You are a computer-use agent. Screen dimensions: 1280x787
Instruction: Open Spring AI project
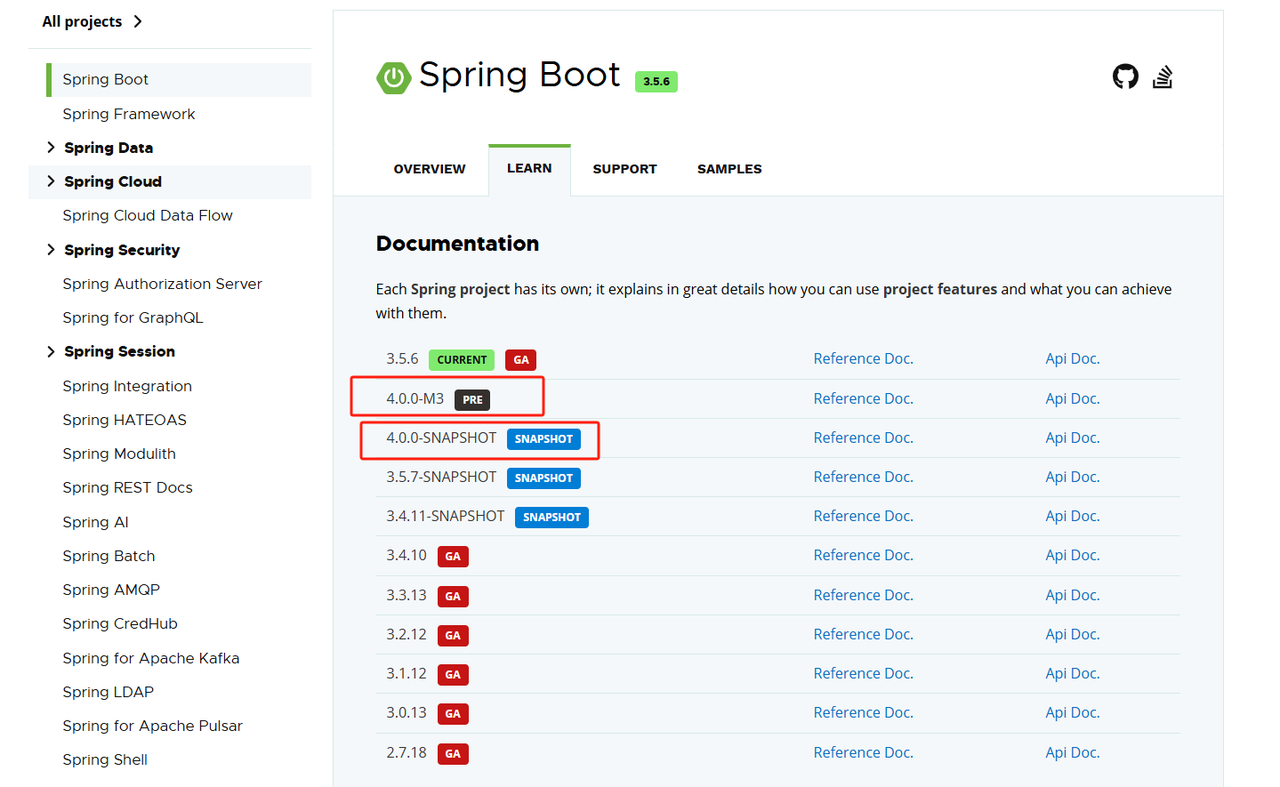(95, 522)
